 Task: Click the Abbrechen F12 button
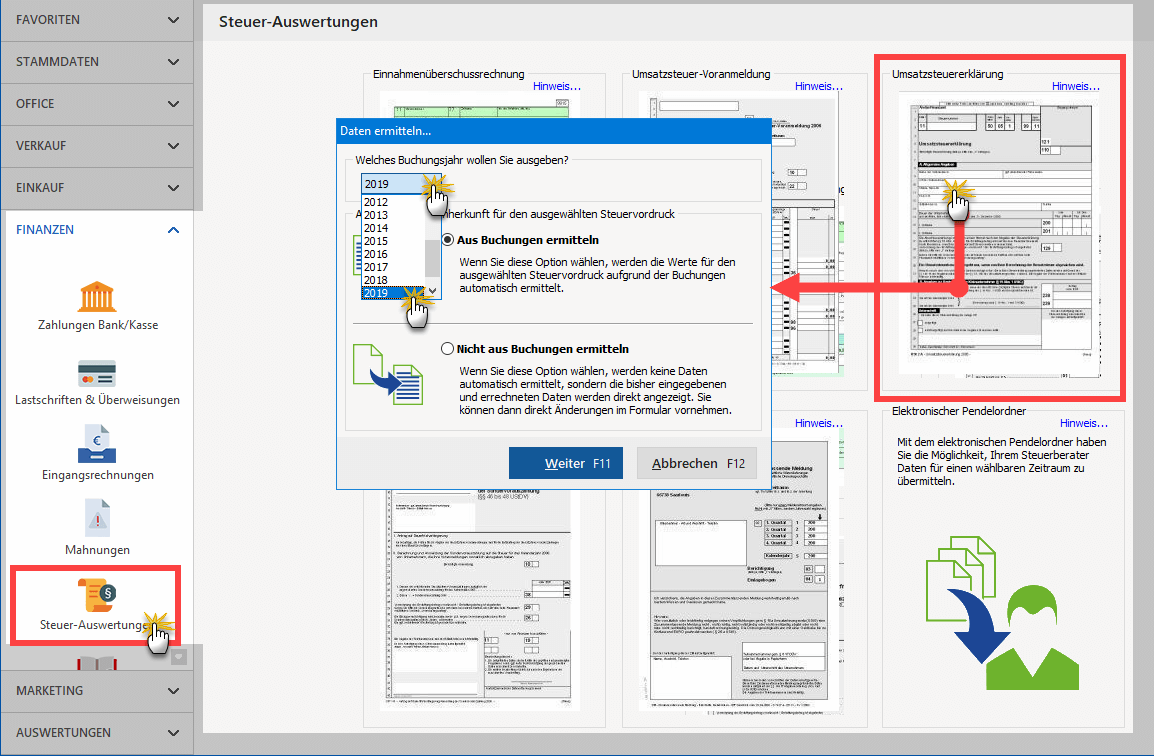click(x=697, y=463)
